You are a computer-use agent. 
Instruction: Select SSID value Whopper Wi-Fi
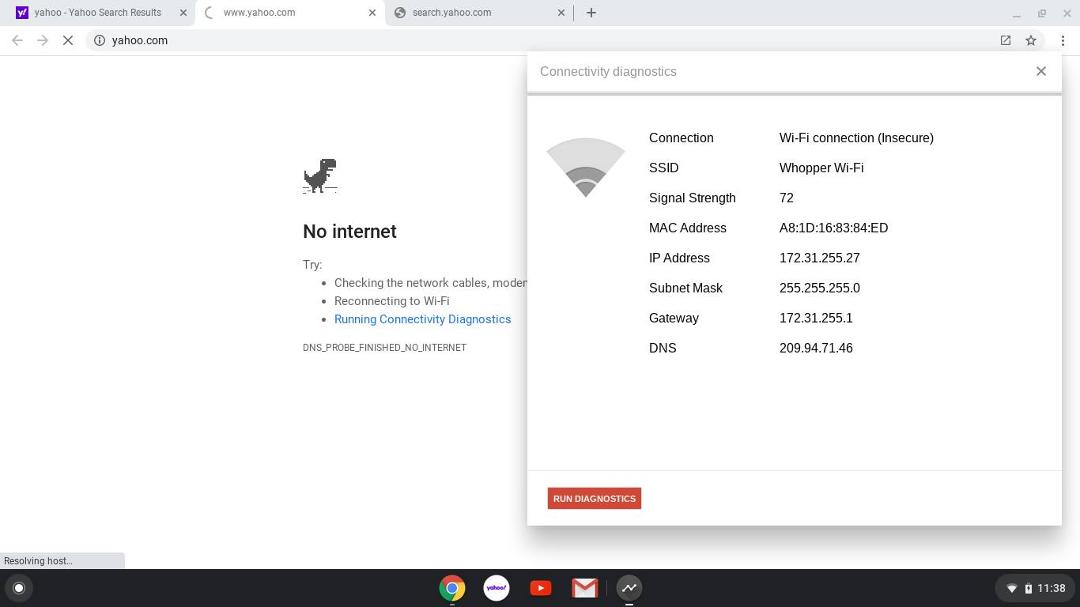coord(821,167)
